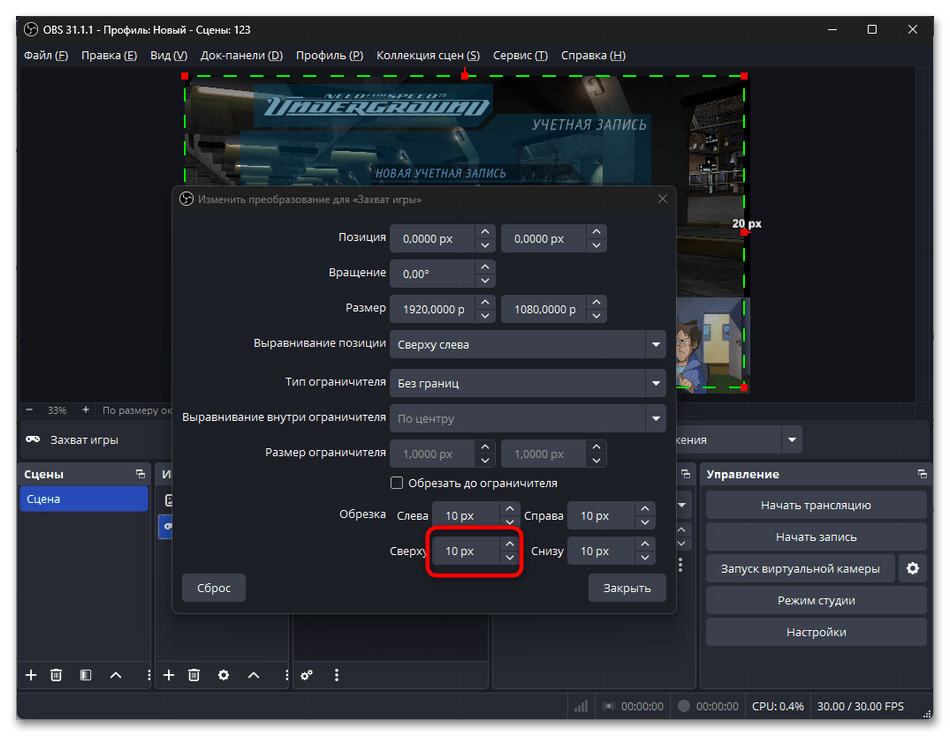Image resolution: width=950 pixels, height=736 pixels.
Task: Click the top-center red handle in preview
Action: point(465,76)
